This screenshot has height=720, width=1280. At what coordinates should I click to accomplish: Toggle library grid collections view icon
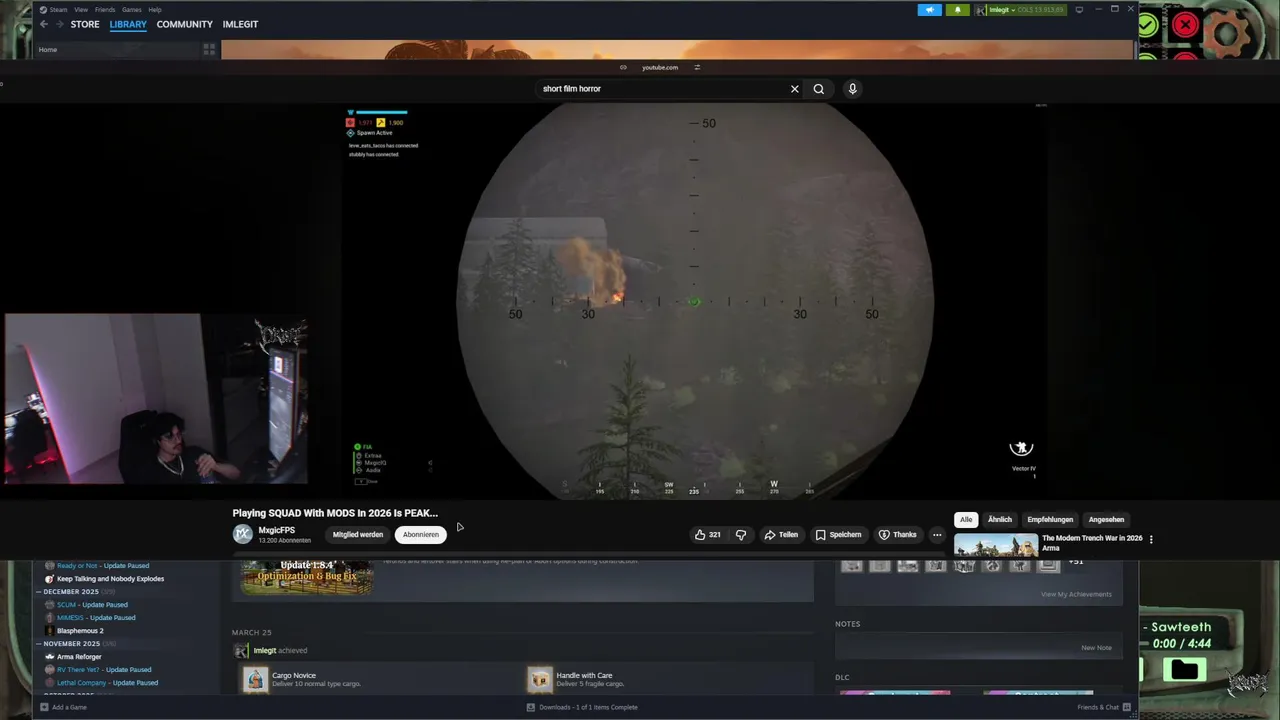209,48
